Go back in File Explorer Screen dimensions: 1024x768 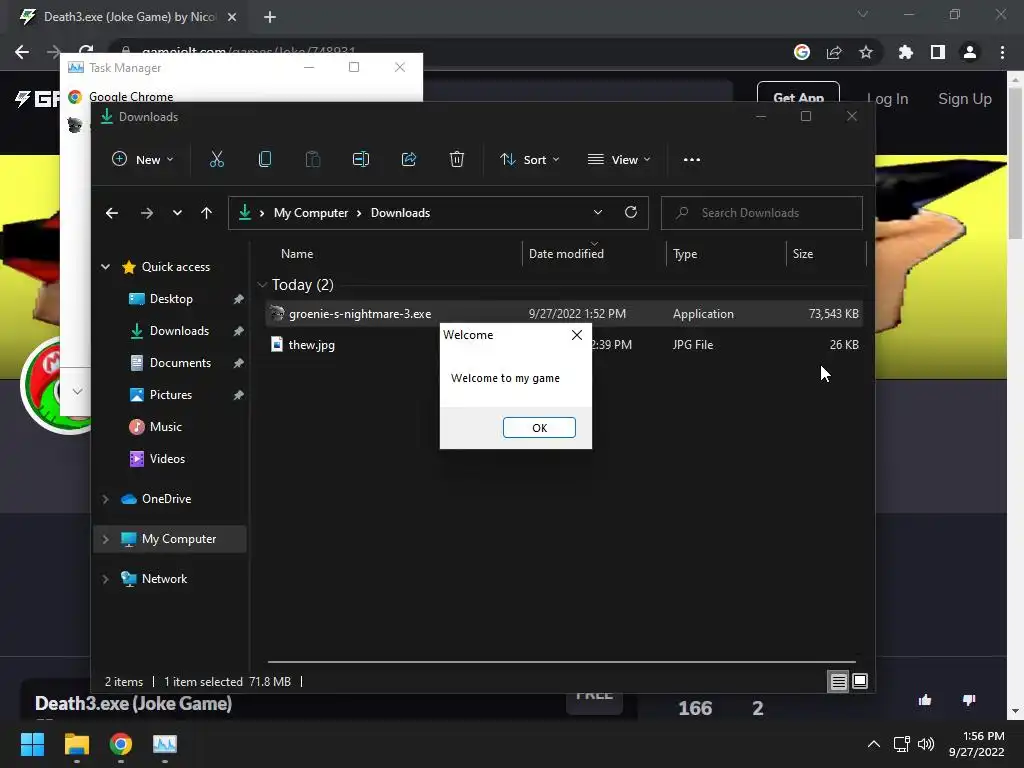click(x=112, y=213)
